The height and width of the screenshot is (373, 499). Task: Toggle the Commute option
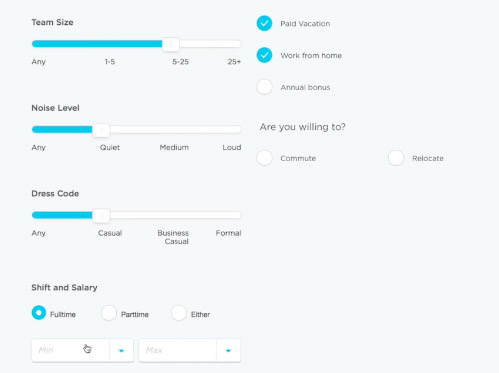click(264, 158)
